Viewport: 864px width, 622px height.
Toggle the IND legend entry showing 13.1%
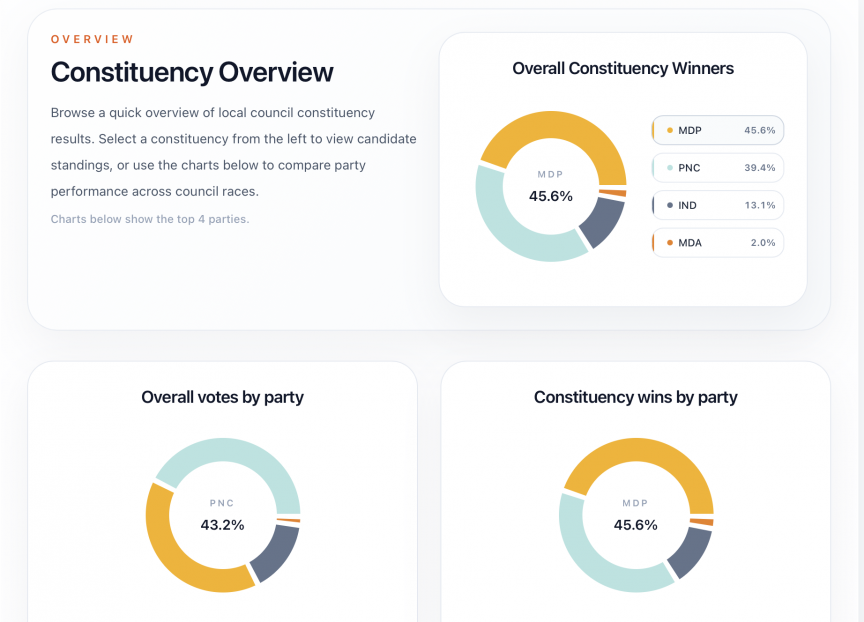pos(717,205)
